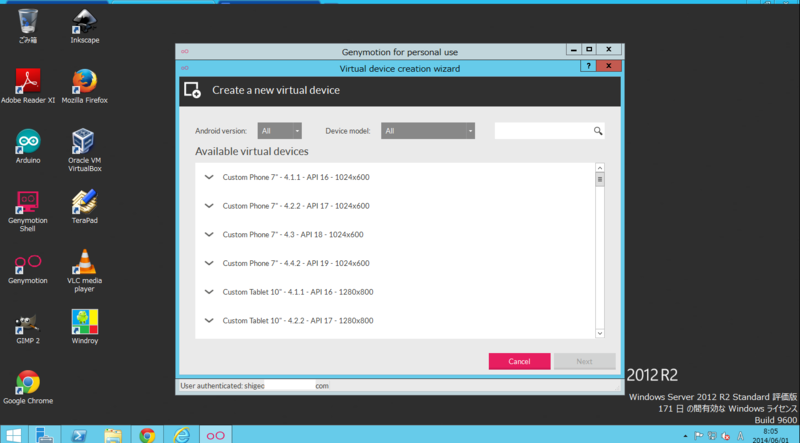Screen dimensions: 800x443
Task: Expand Custom Phone 7" 4.3 API 18 chevron
Action: pos(209,234)
